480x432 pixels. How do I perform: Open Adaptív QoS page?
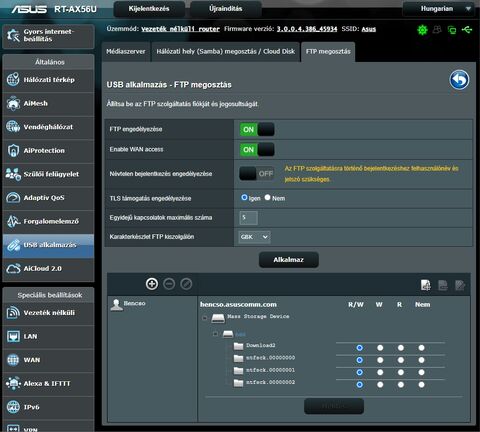(48, 198)
